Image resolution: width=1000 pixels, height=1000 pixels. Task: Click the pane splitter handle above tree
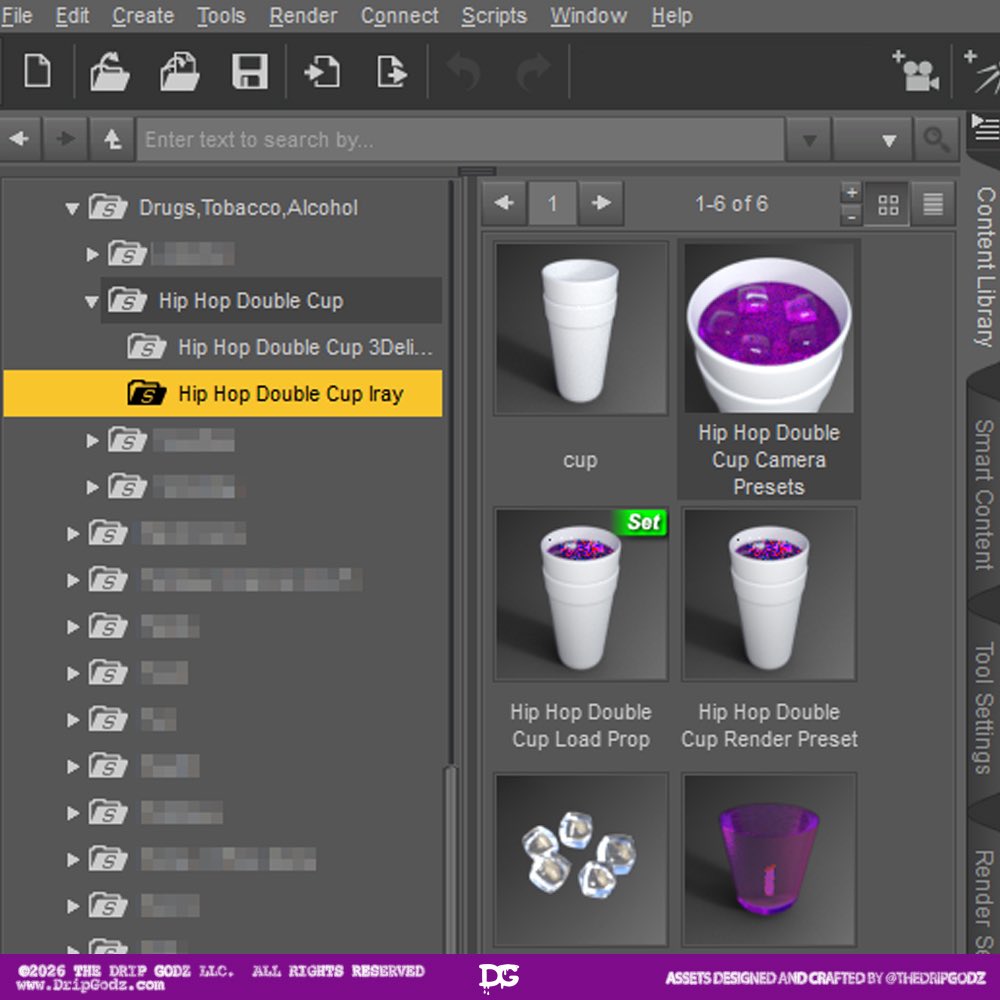click(476, 170)
